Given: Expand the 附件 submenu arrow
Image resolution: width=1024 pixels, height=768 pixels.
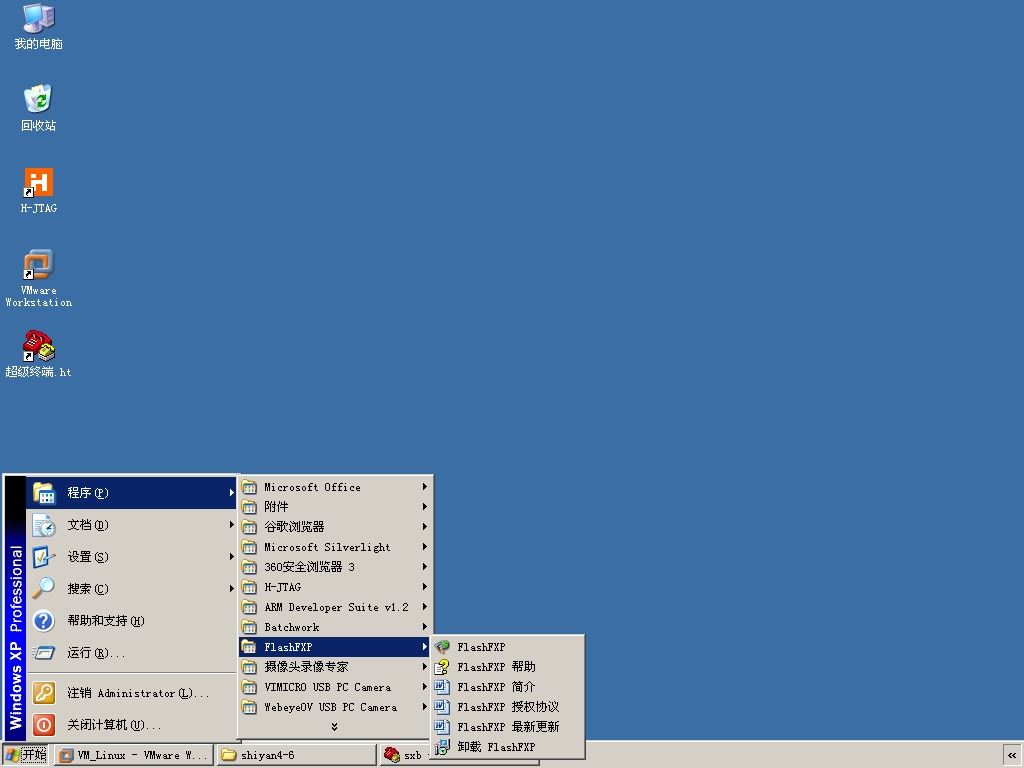Looking at the screenshot, I should point(424,507).
